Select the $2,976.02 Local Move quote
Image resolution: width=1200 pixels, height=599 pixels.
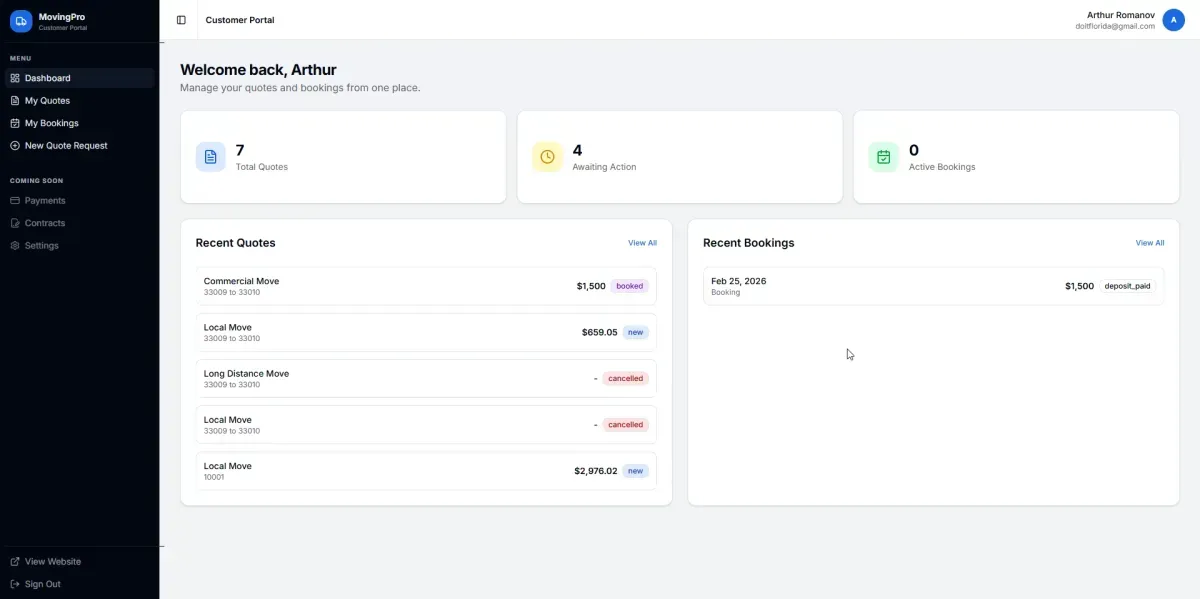point(425,471)
